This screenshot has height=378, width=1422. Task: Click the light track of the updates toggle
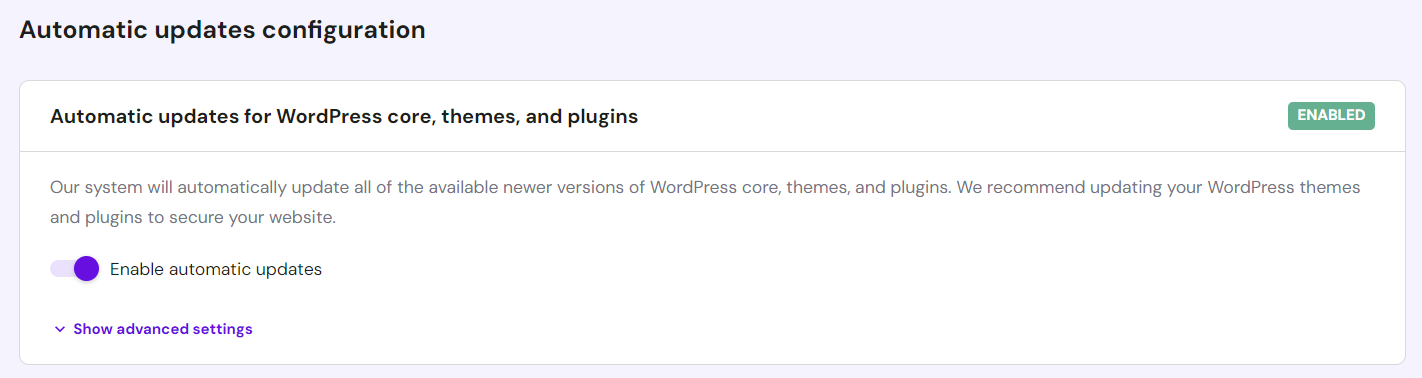[x=61, y=268]
